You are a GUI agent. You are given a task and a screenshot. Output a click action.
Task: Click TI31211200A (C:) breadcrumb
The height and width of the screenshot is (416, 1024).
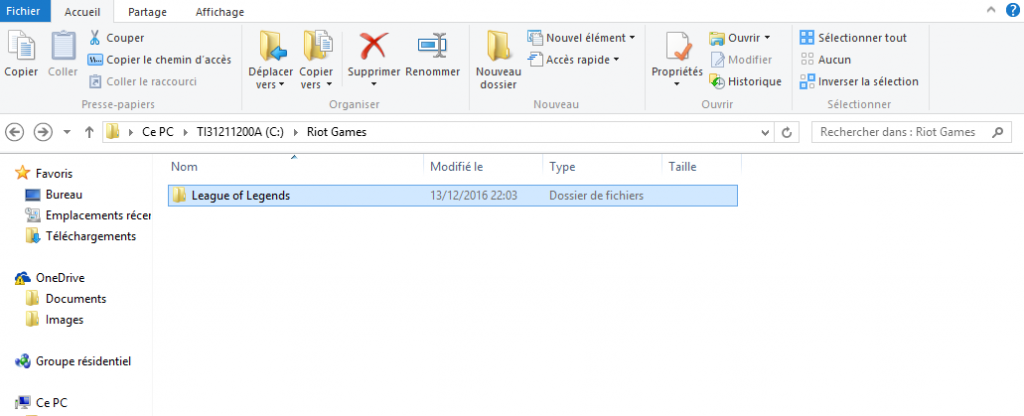[240, 132]
